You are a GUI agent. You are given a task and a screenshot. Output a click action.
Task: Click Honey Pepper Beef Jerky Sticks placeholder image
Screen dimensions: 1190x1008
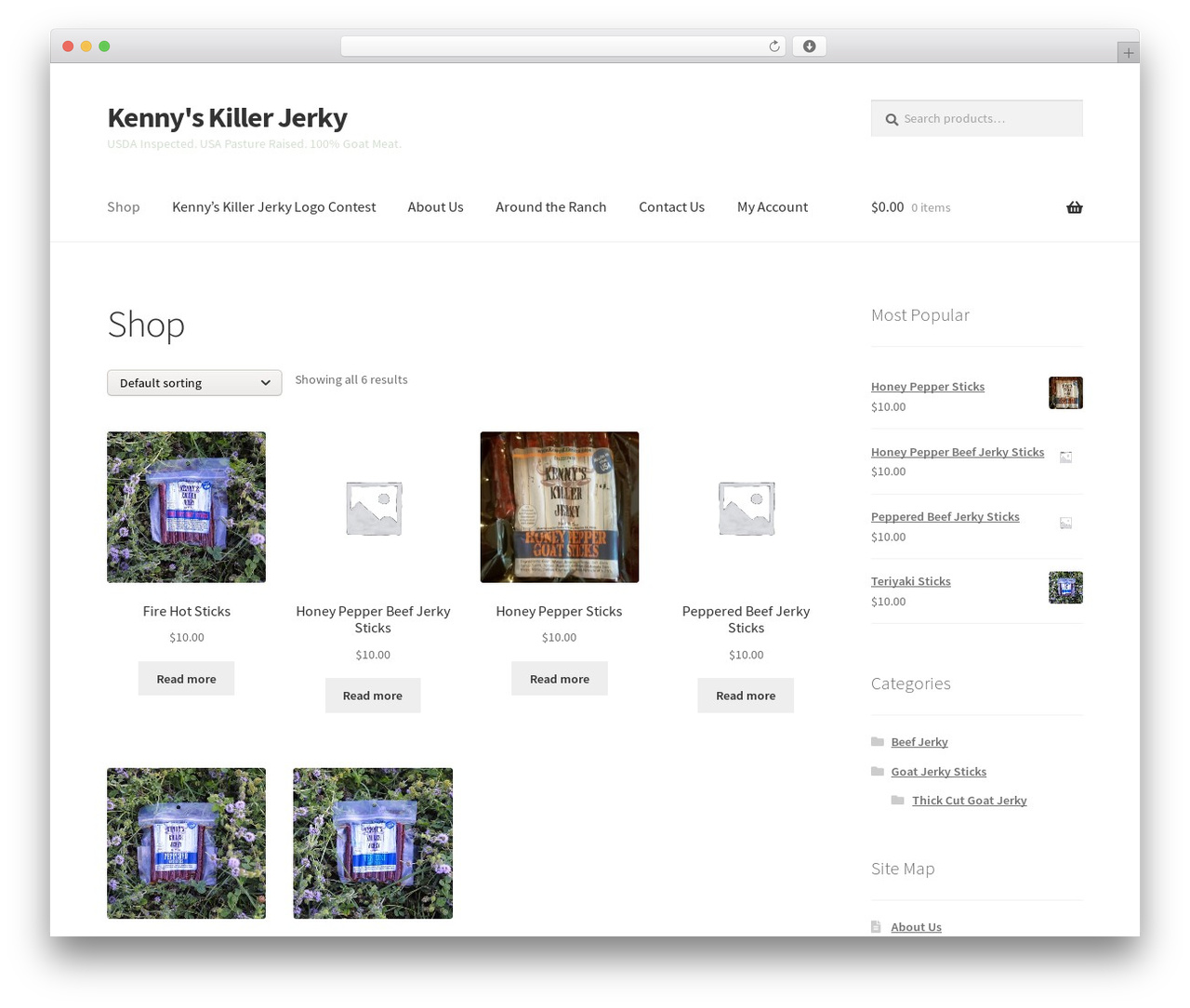click(x=373, y=507)
